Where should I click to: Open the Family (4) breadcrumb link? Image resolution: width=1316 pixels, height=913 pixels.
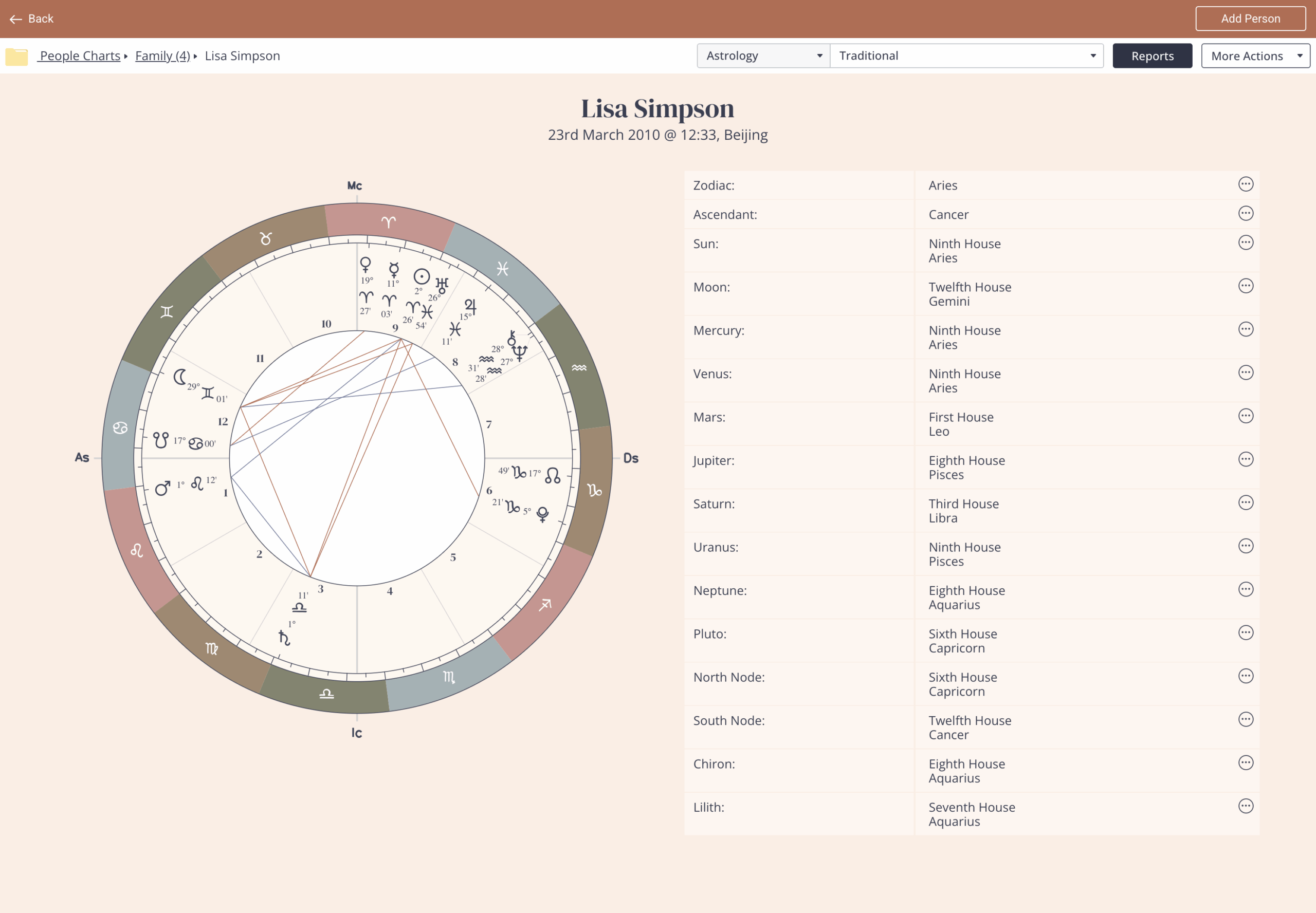click(x=162, y=56)
